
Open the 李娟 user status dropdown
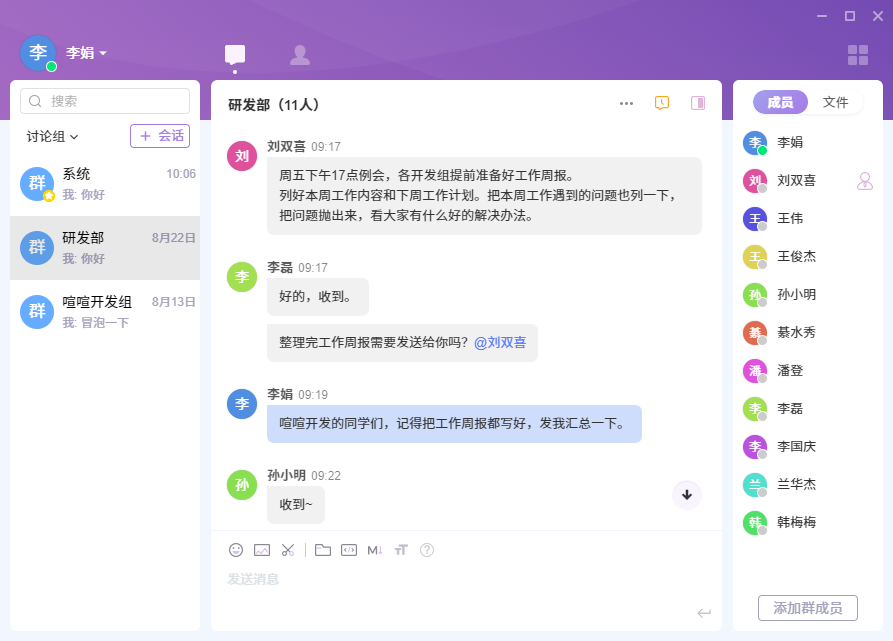point(86,53)
